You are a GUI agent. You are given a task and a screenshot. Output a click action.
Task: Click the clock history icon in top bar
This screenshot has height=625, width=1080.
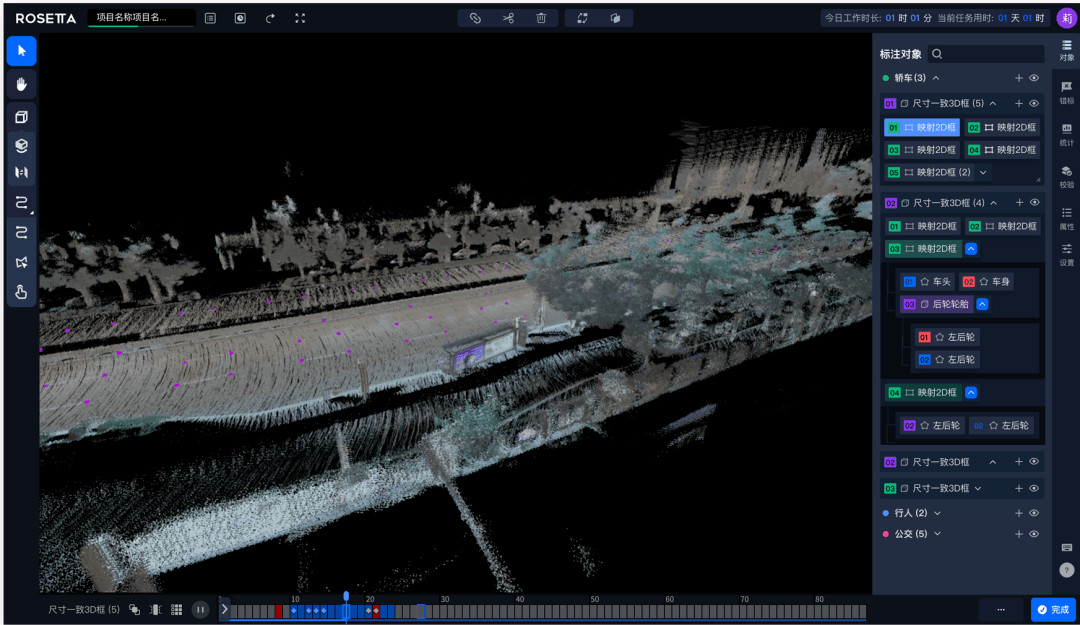pos(240,18)
